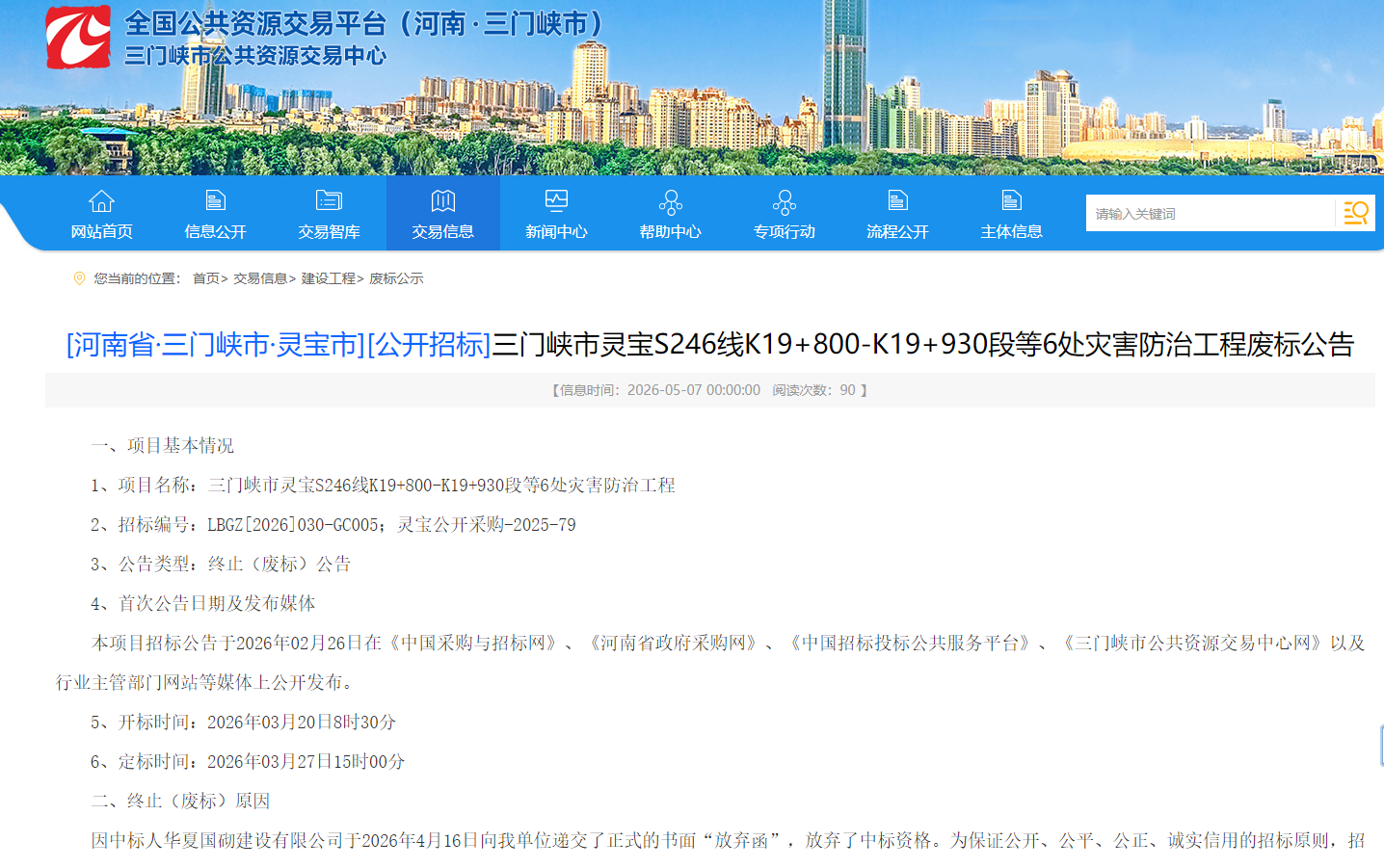Click the 开标时间 2026年03月20日 line
The image size is (1384, 868).
coord(243,722)
